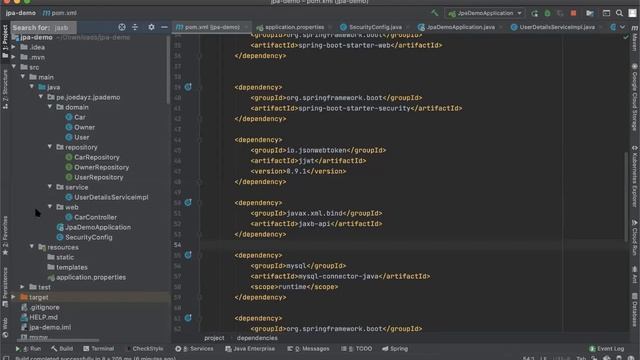Screen dimensions: 640x360
Task: Click the Search for: input field
Action: pos(43,28)
